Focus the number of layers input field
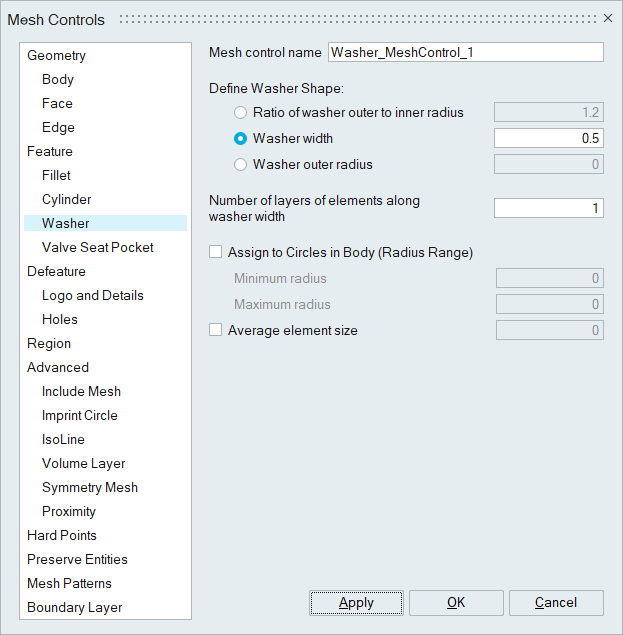The height and width of the screenshot is (635, 623). (548, 208)
